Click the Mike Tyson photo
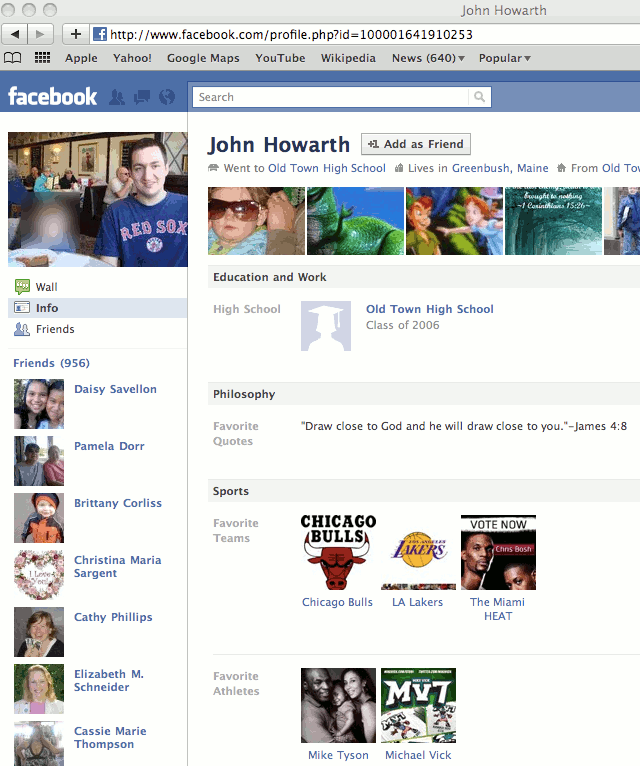The width and height of the screenshot is (640, 766). (338, 705)
